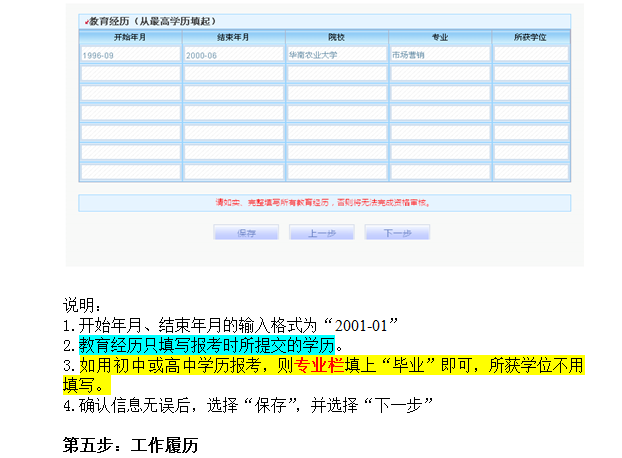The image size is (622, 458).
Task: Click start date field containing 1996-09
Action: tap(131, 54)
